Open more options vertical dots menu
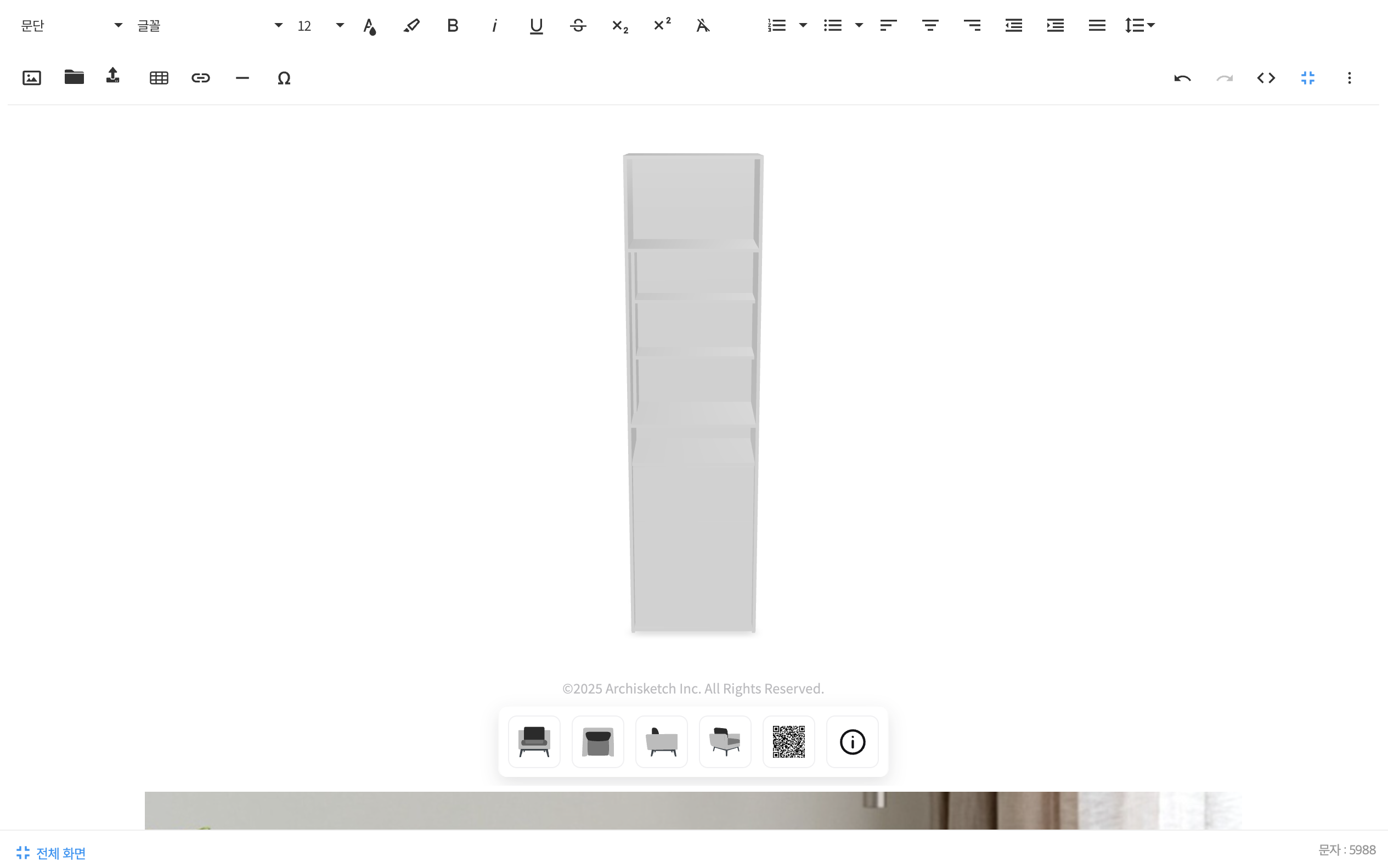1388x868 pixels. click(1350, 78)
